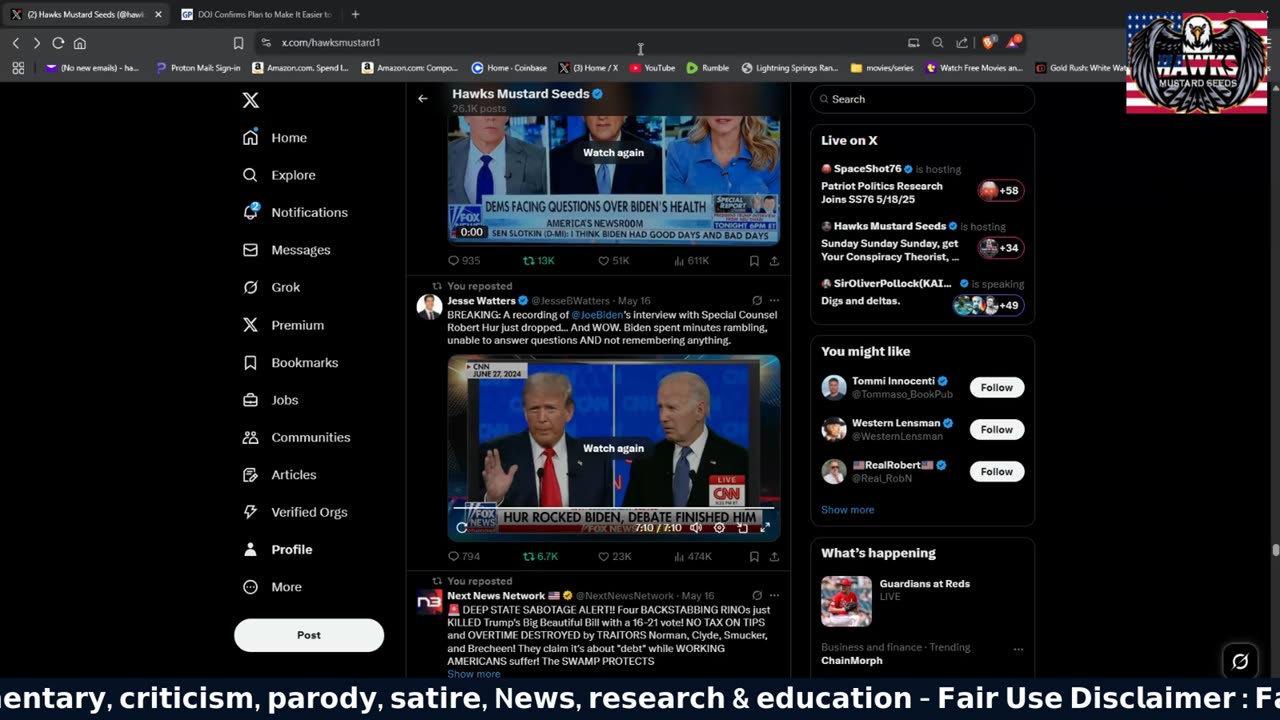Toggle picture-in-picture on the debate video

[x=742, y=527]
